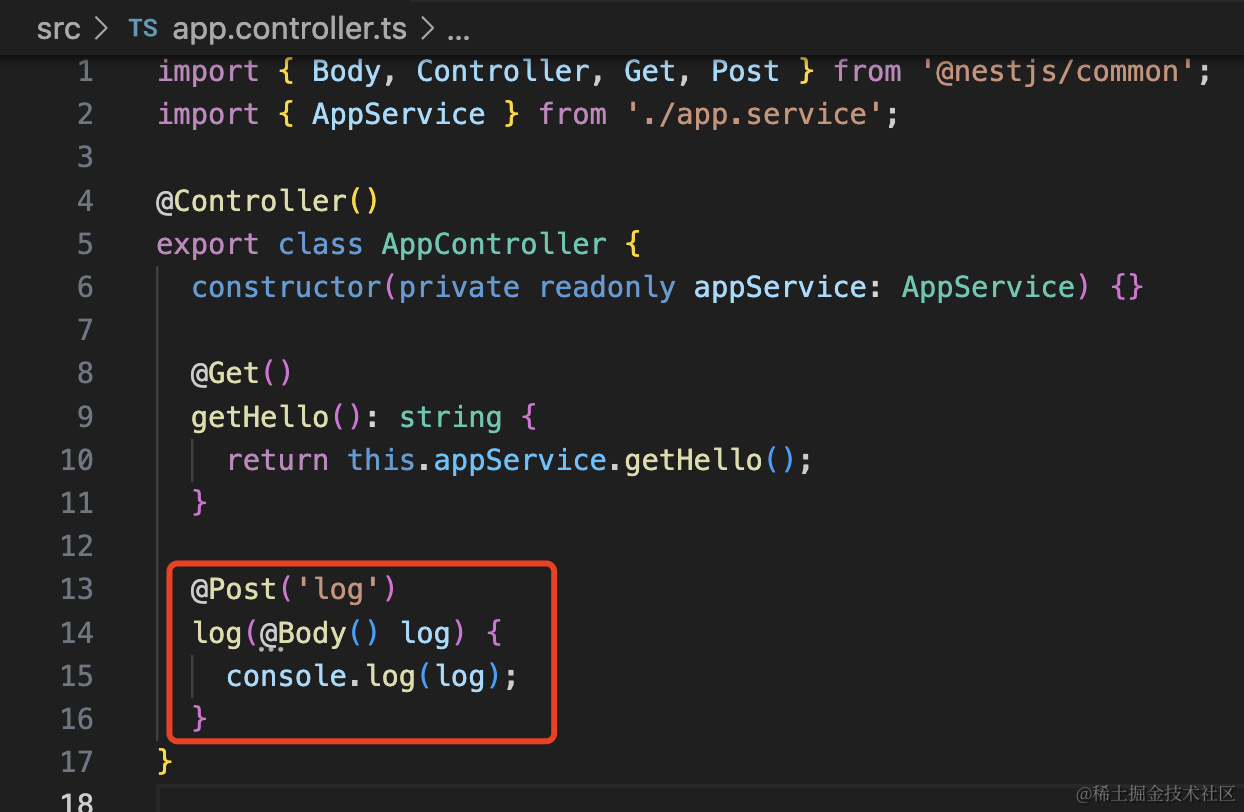Click the chevron after src breadcrumb

[101, 28]
